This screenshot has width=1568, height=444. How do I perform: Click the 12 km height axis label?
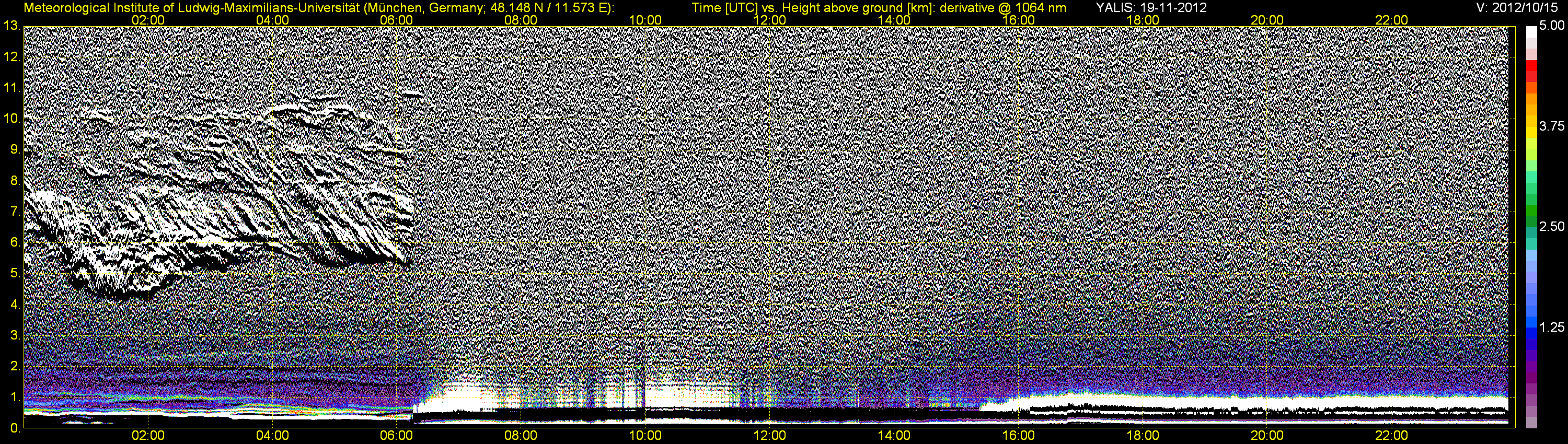click(11, 57)
